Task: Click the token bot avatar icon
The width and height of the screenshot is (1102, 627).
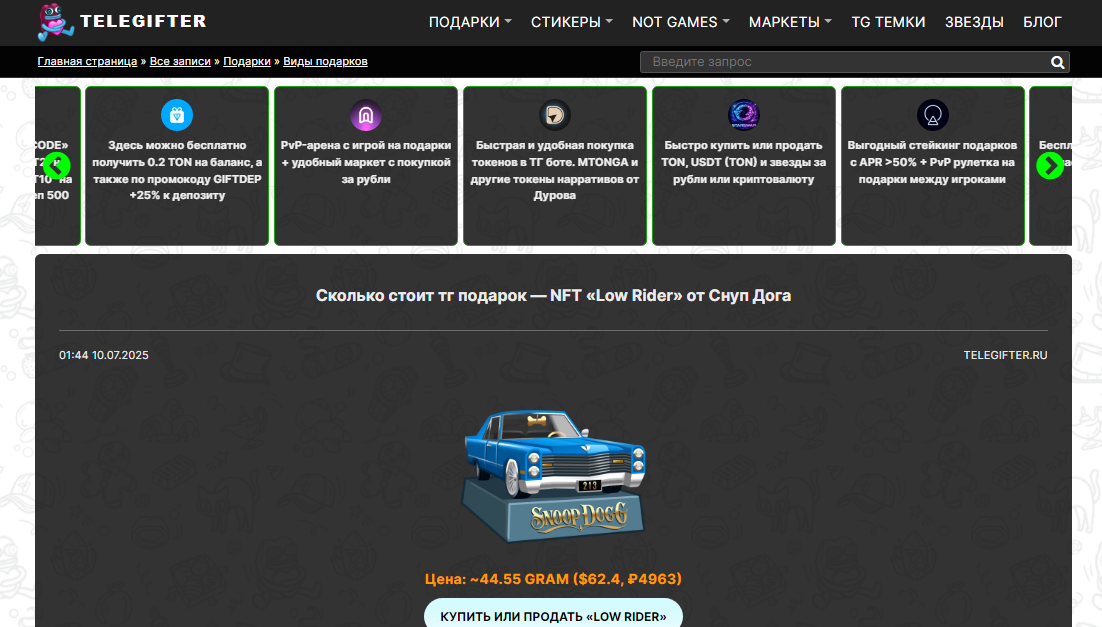Action: (x=555, y=115)
